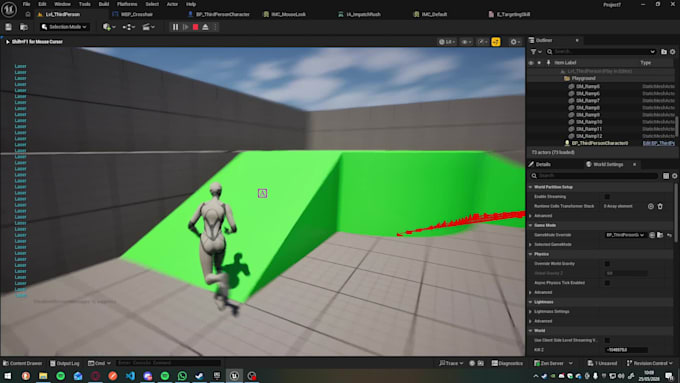Switch to the BP_ThirdPersonCharacter tab
Image resolution: width=680 pixels, height=383 pixels.
[x=222, y=14]
